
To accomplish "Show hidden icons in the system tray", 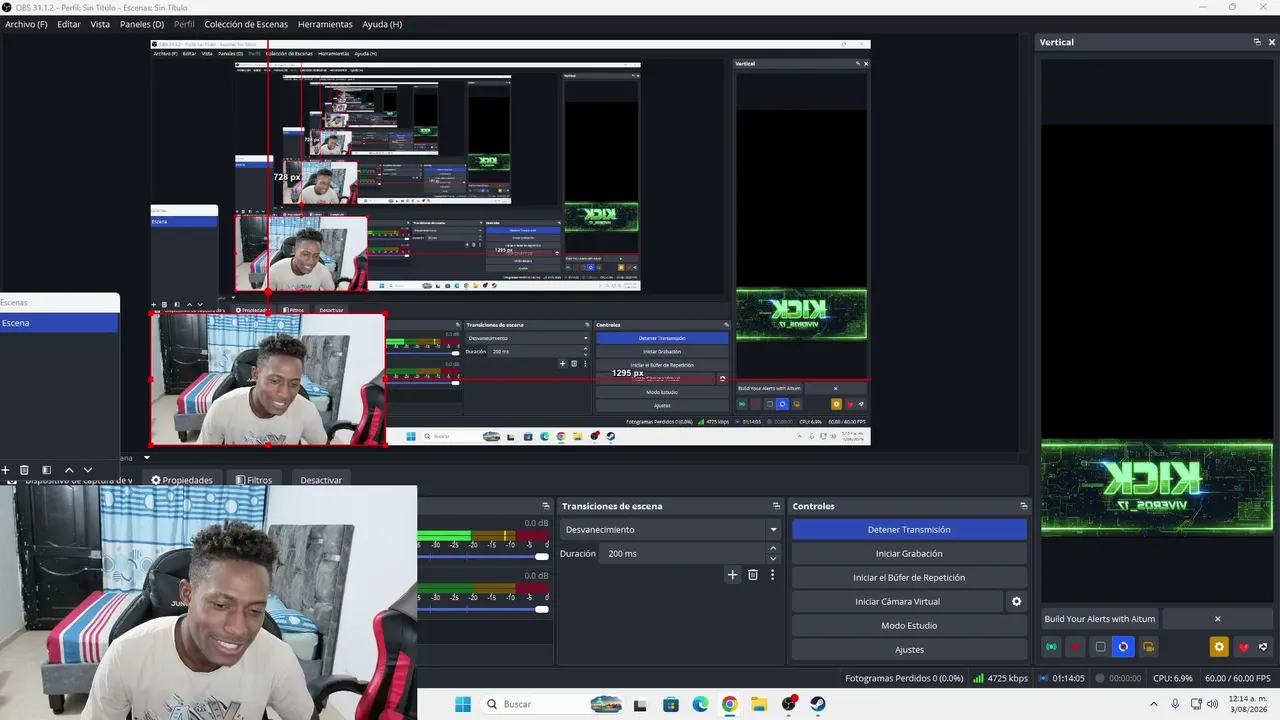I will [1154, 704].
